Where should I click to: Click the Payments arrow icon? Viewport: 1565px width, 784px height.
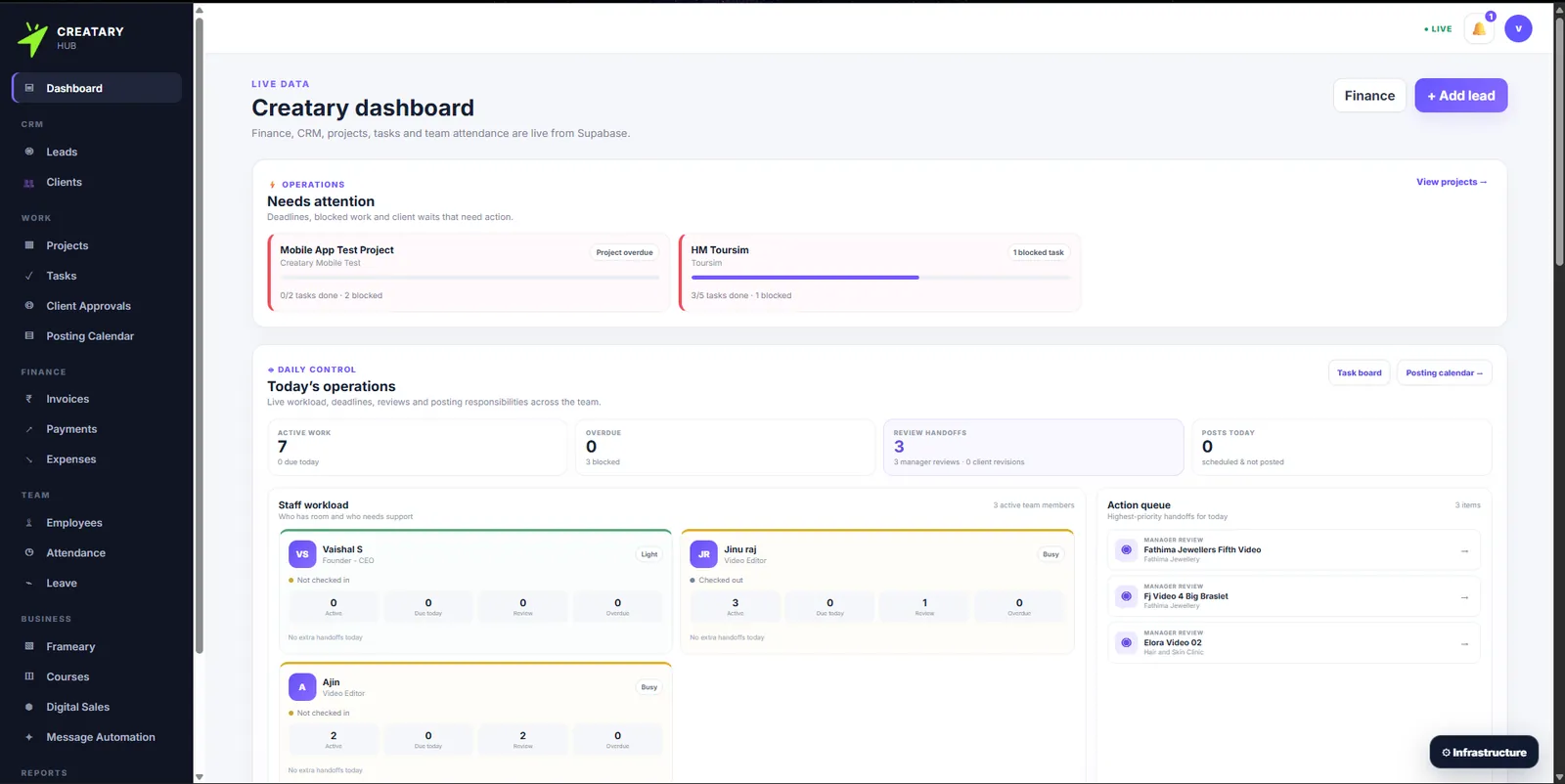pyautogui.click(x=29, y=429)
